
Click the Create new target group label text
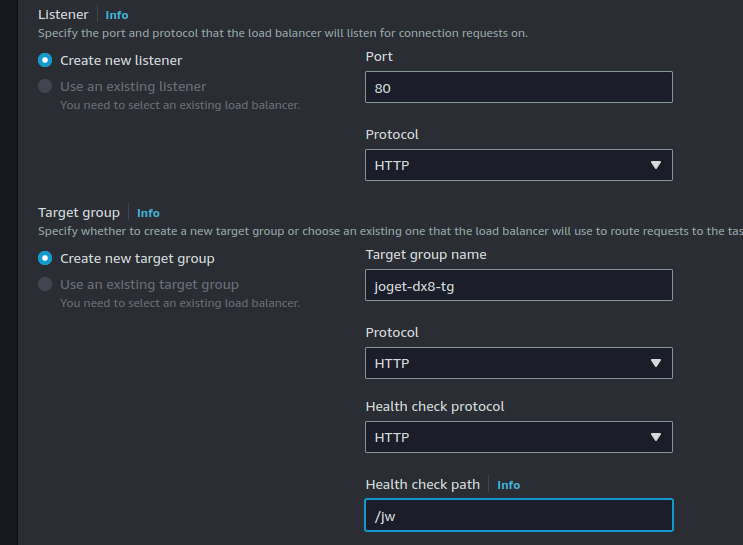click(x=137, y=258)
